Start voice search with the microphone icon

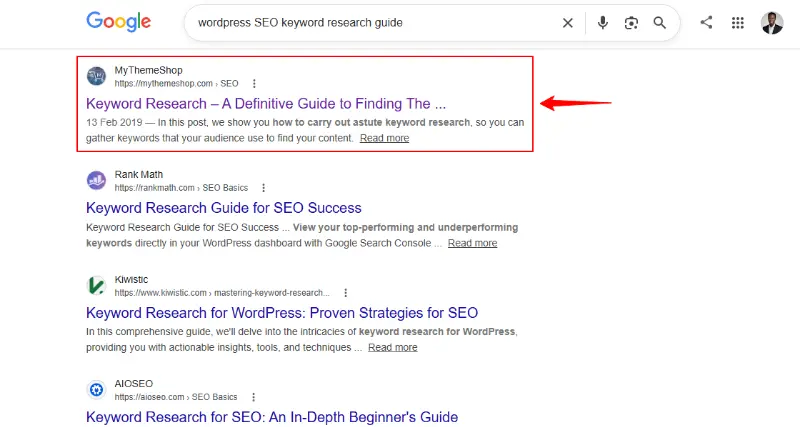click(x=603, y=22)
